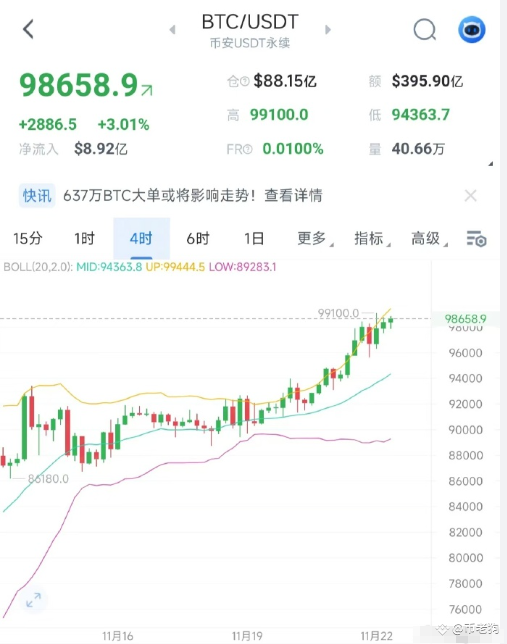
Task: Tap the 86180.0 low marker on chart
Action: click(48, 479)
